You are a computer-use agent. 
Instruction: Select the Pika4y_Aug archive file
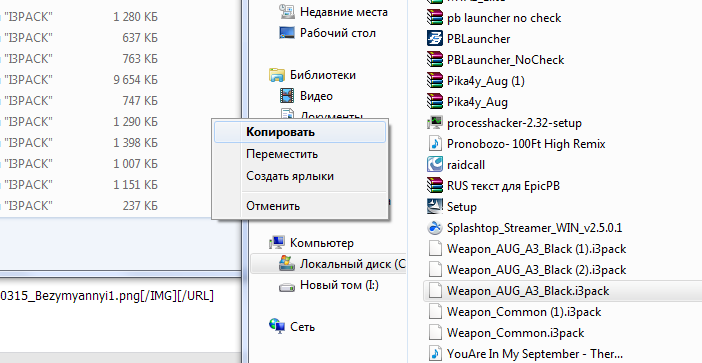tap(477, 102)
